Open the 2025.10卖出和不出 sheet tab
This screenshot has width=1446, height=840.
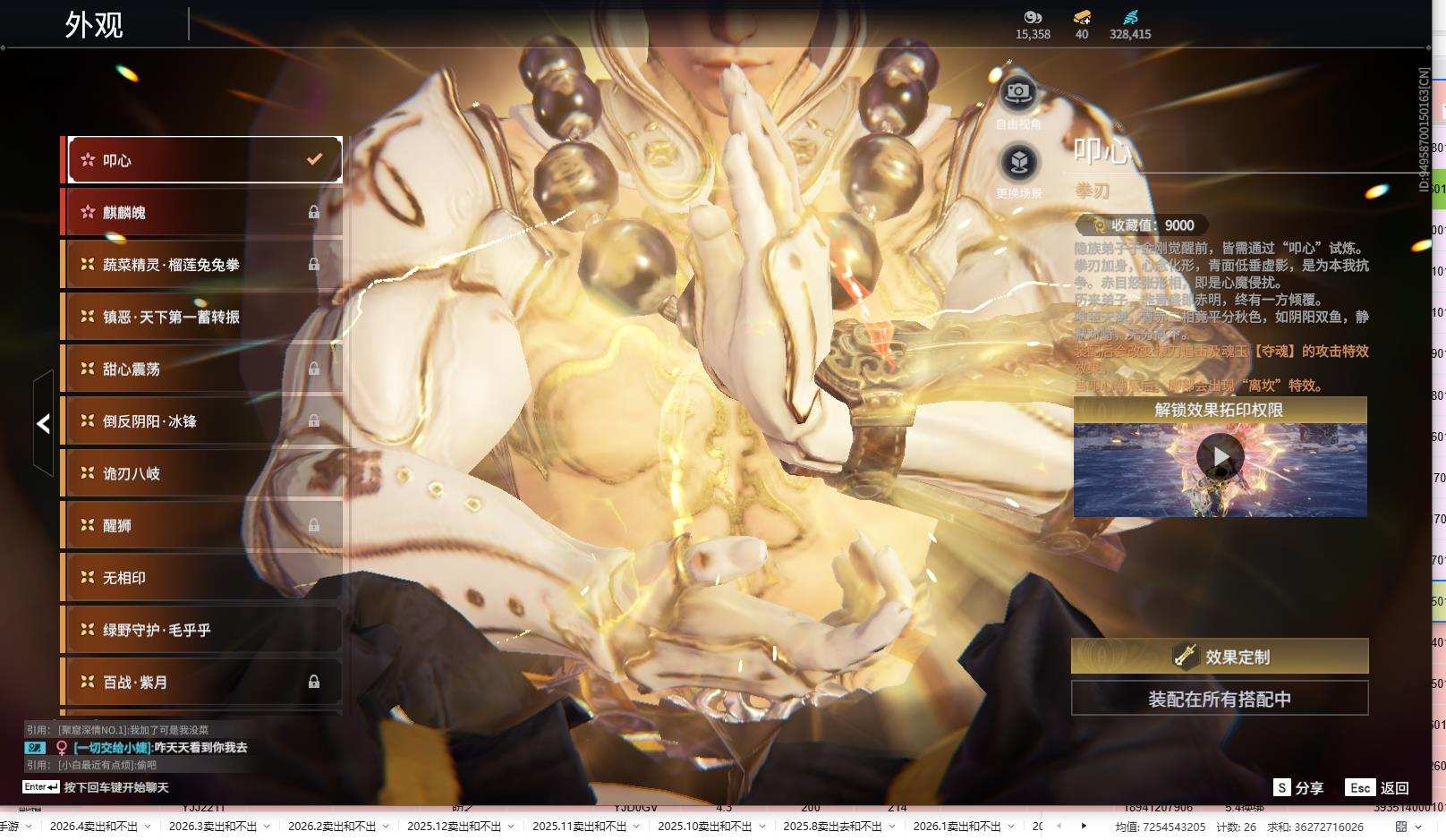(x=705, y=827)
